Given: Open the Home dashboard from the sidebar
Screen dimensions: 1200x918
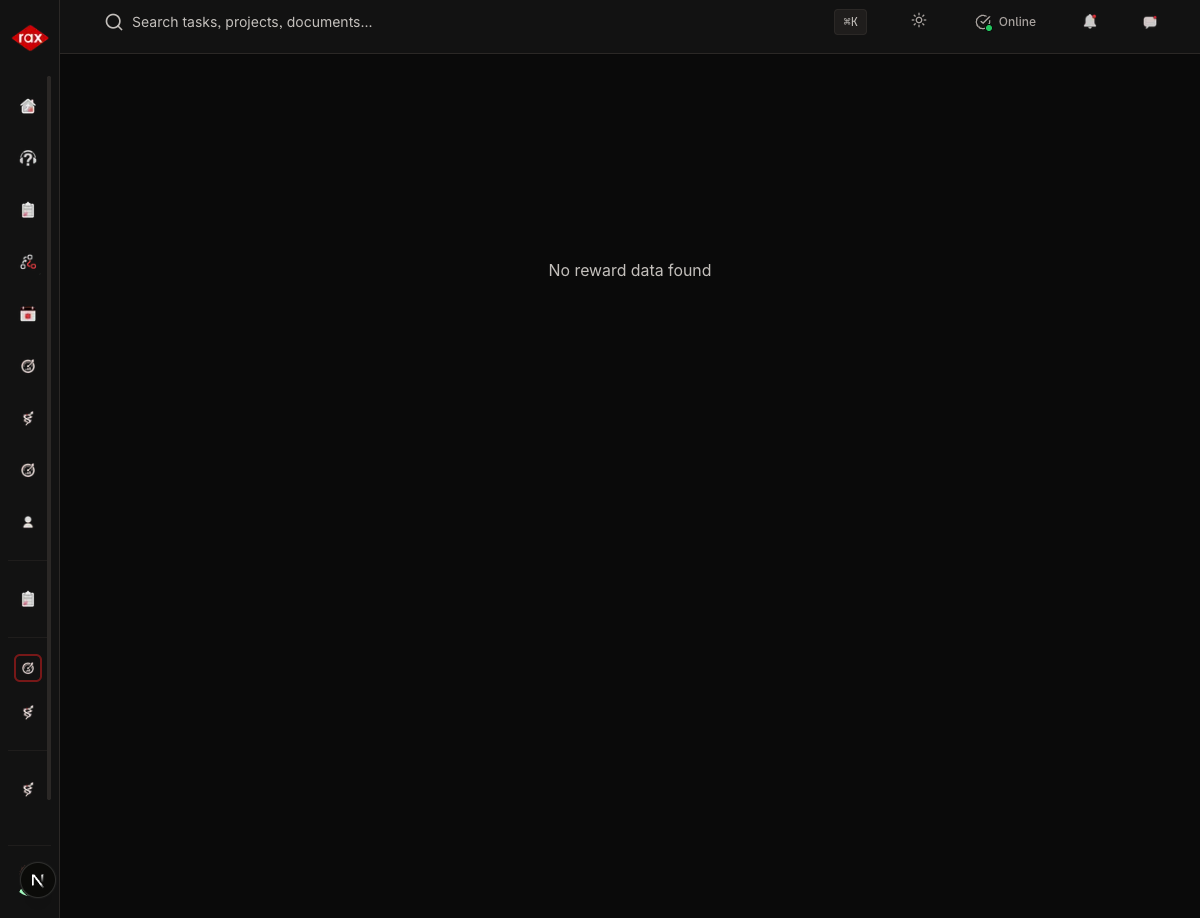Looking at the screenshot, I should 28,106.
